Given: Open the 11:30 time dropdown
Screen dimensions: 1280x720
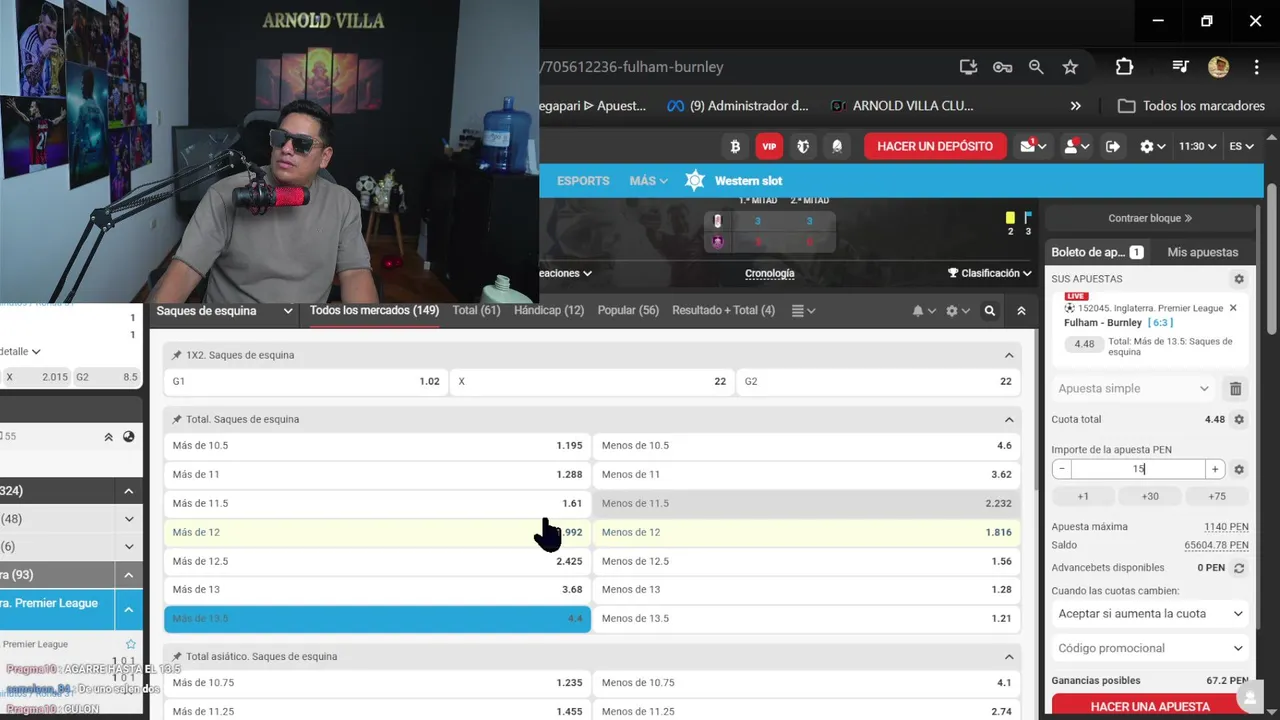Looking at the screenshot, I should (x=1197, y=146).
